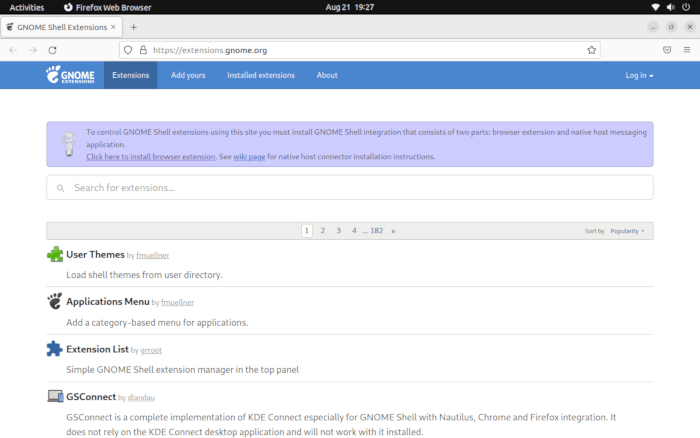Open the Sort by Popularity dropdown
This screenshot has width=700, height=438.
pyautogui.click(x=627, y=231)
